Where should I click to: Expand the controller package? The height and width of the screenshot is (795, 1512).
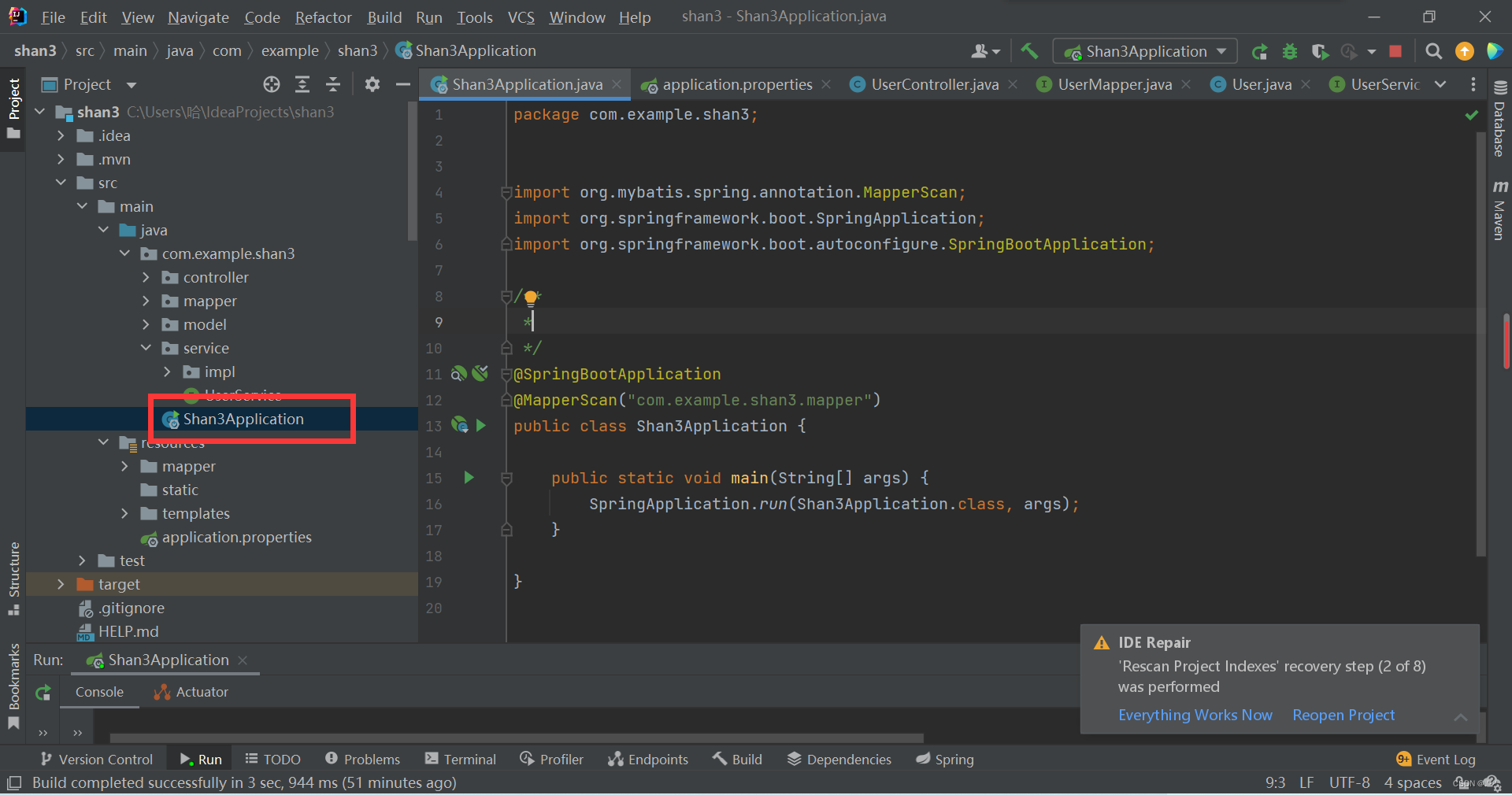coord(146,277)
